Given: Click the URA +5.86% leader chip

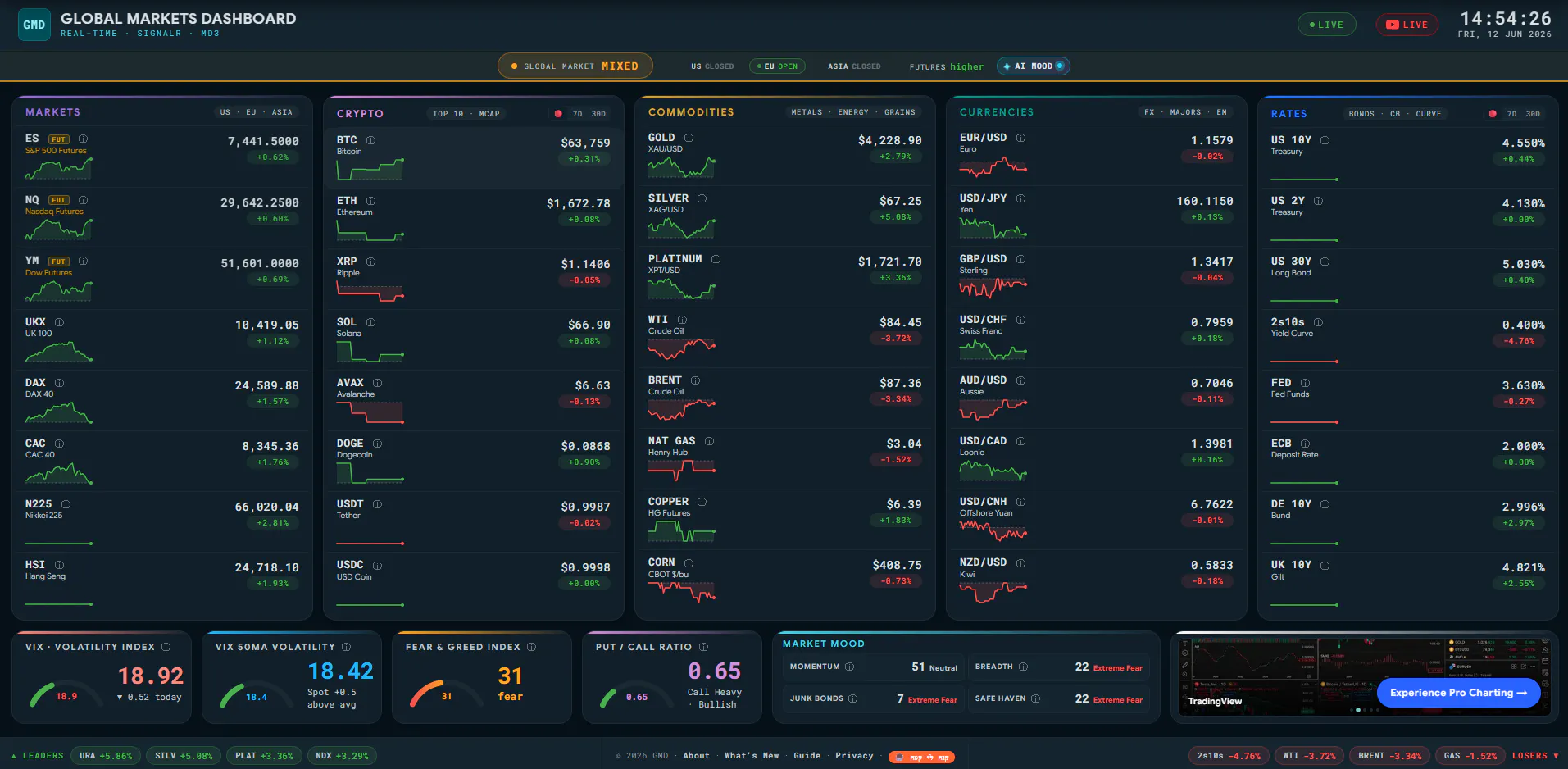Looking at the screenshot, I should click(106, 756).
